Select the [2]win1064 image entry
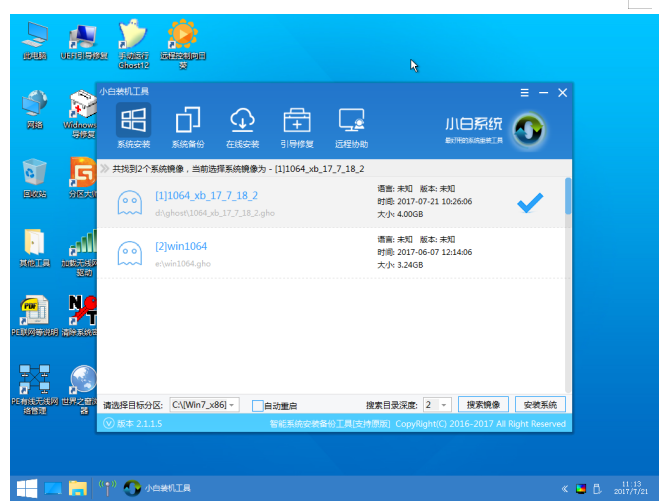 331,253
